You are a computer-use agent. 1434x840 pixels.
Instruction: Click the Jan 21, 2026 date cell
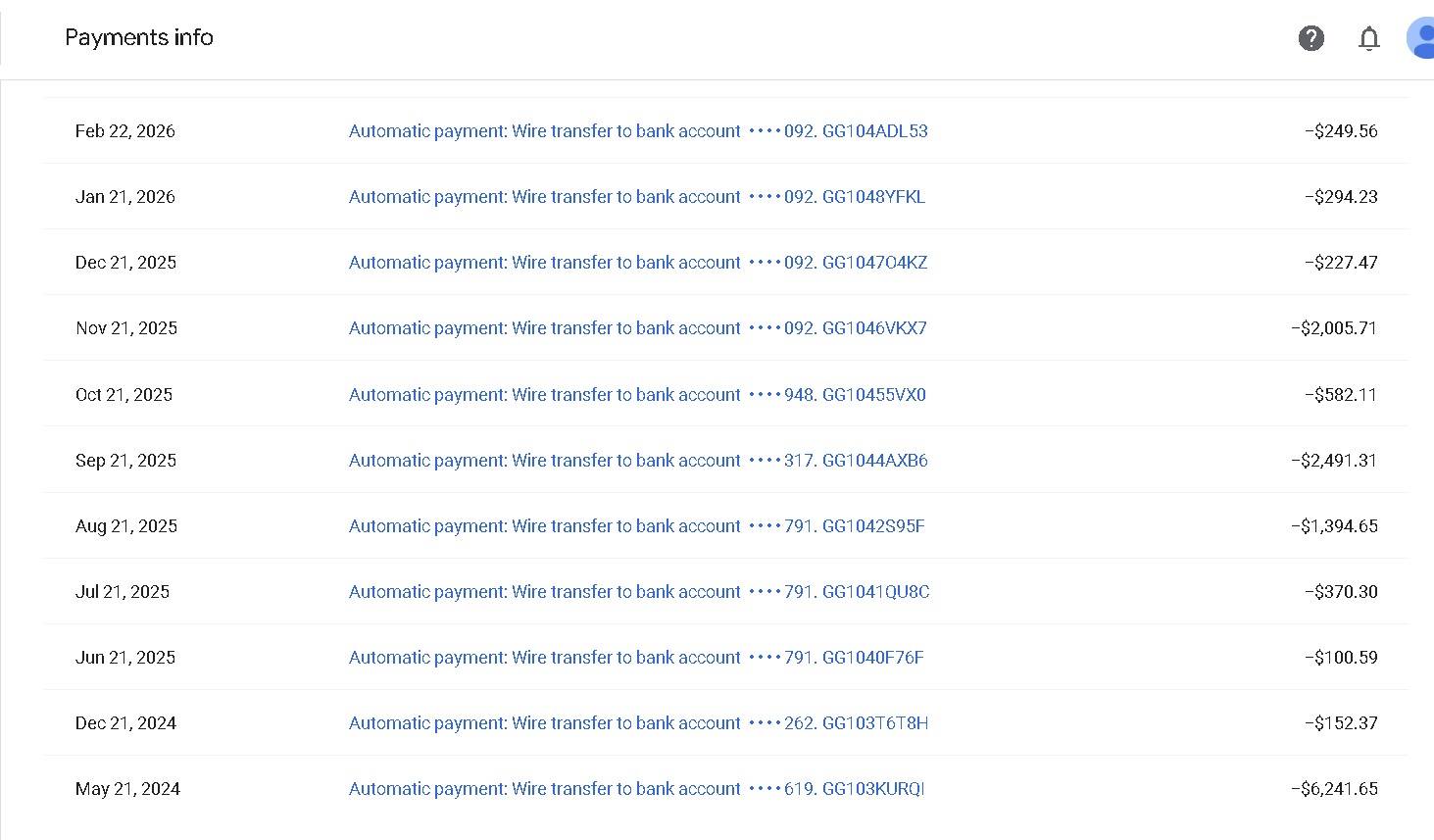(x=125, y=197)
